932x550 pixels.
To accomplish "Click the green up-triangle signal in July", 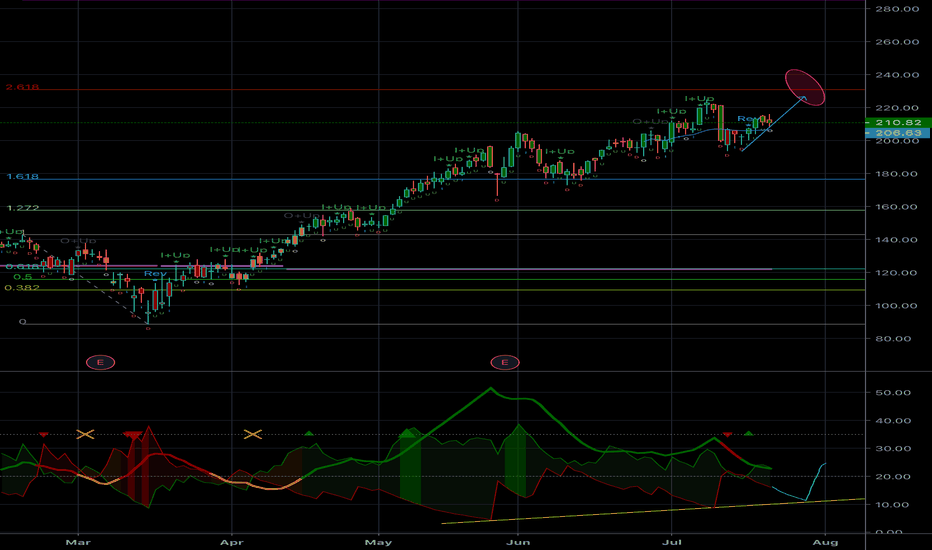I will (748, 433).
